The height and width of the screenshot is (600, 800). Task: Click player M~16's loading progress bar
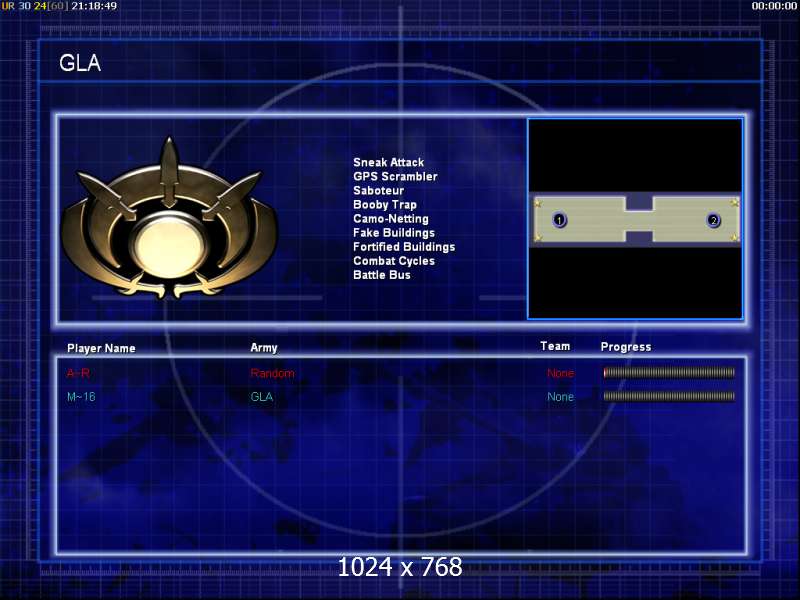(669, 396)
